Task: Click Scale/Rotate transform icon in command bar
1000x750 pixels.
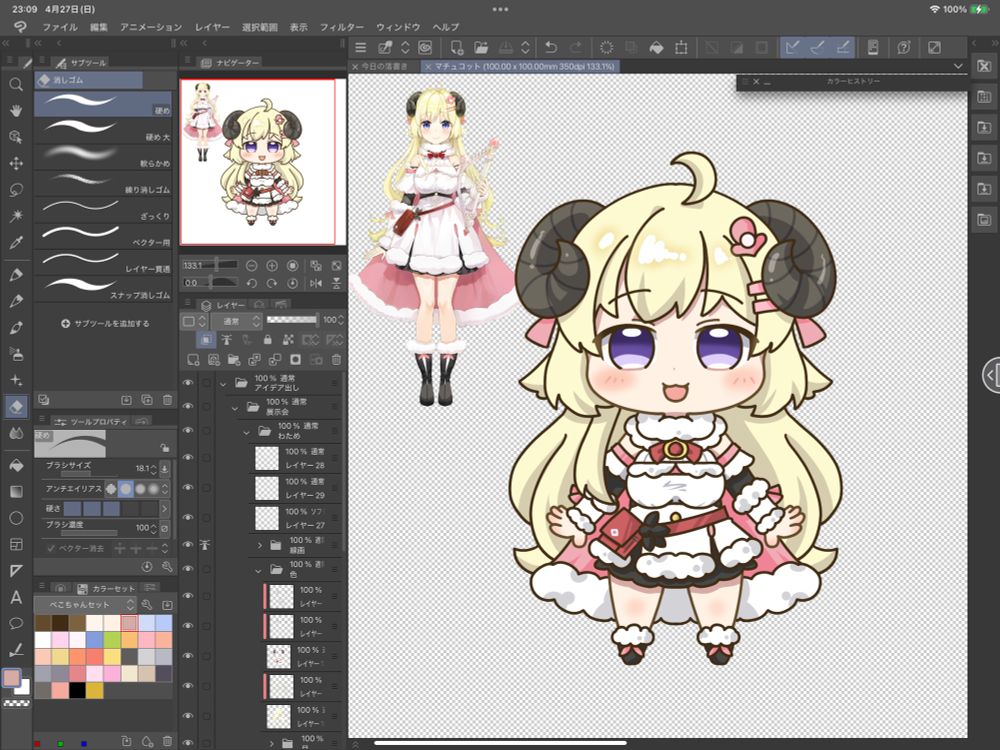Action: 681,47
